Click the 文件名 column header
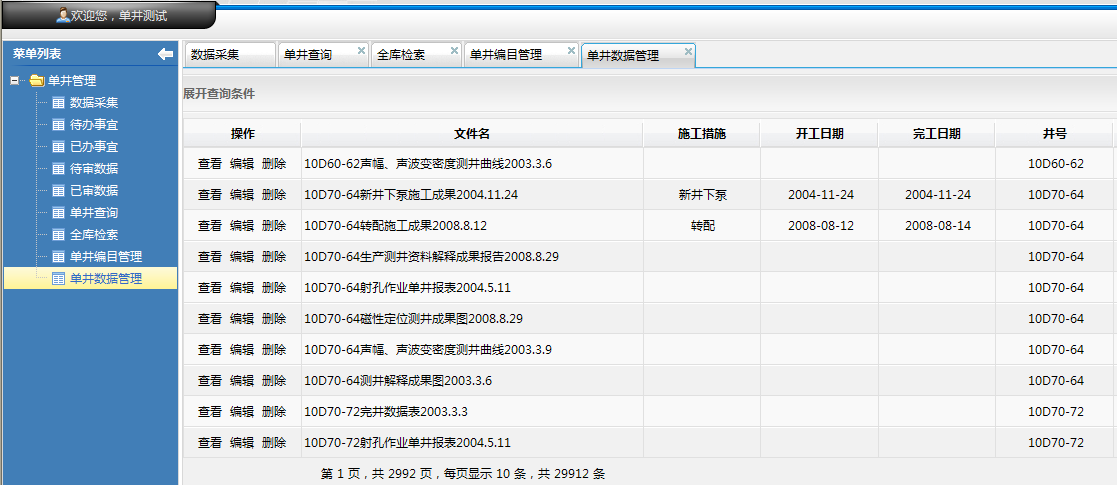Screen dimensions: 1117x485 (x=471, y=134)
